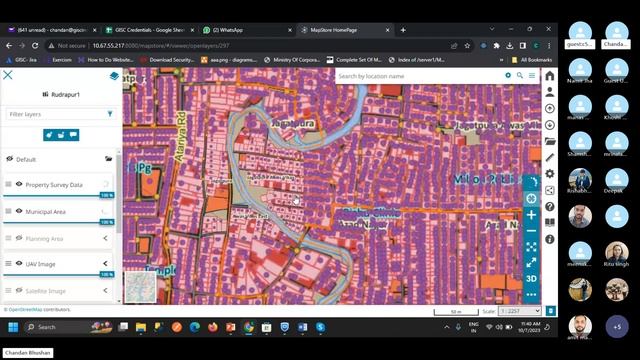Adjust Municipal Area opacity slider
This screenshot has height=360, width=640.
pos(59,222)
